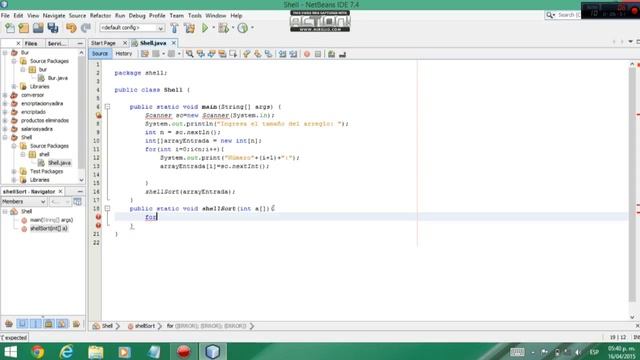Close the Shell.java editor tab
Viewport: 640px width, 360px height.
point(174,43)
